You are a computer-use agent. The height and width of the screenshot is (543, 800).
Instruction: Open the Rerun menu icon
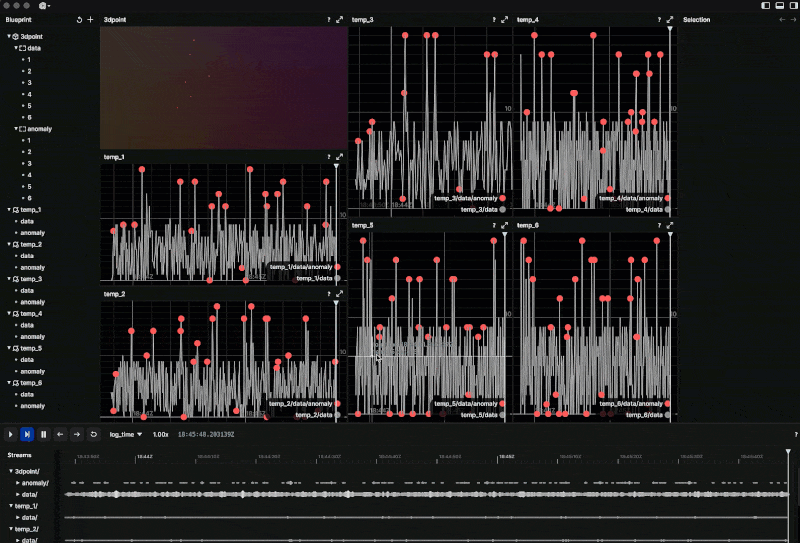pyautogui.click(x=44, y=6)
